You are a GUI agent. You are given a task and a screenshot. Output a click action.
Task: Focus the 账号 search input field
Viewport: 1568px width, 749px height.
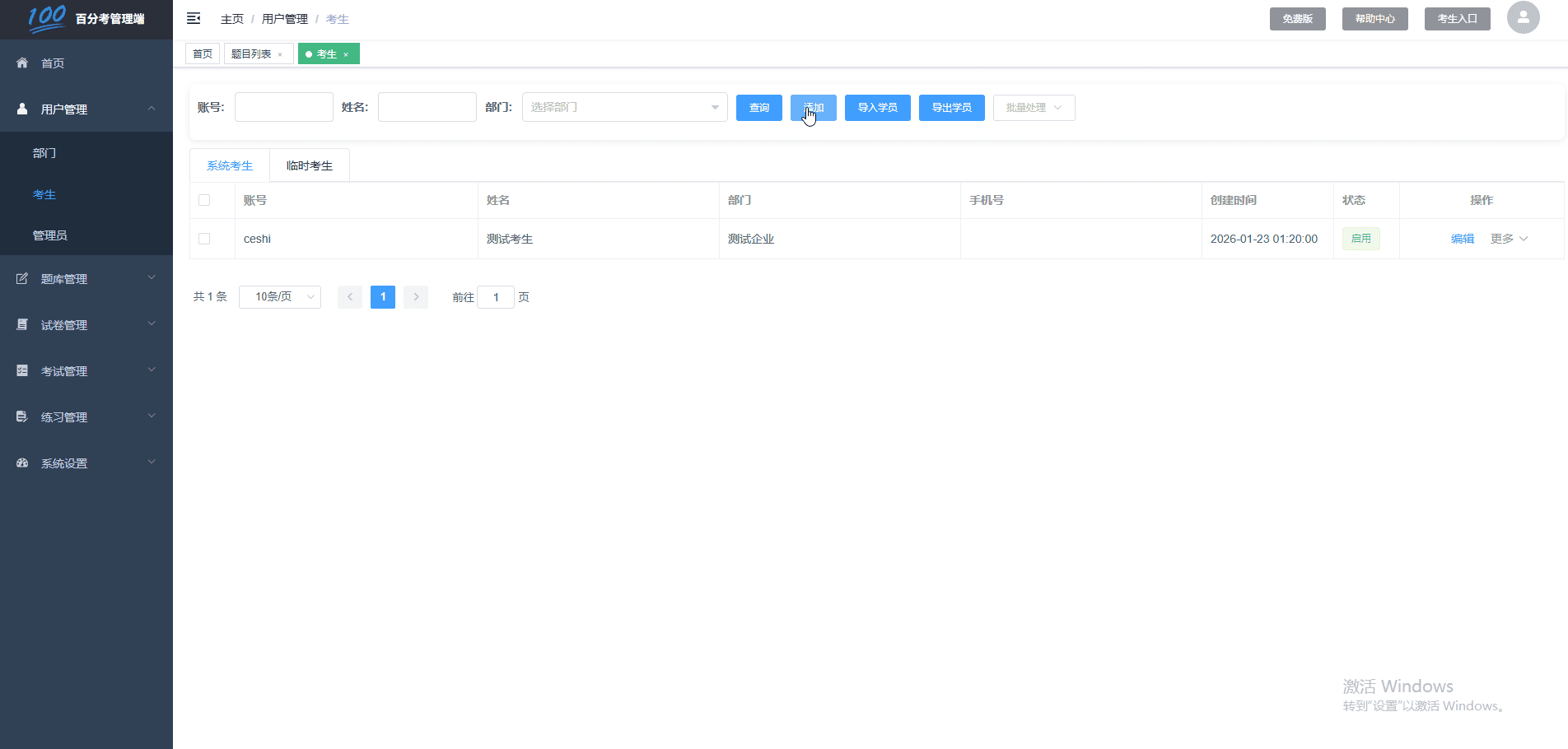283,107
